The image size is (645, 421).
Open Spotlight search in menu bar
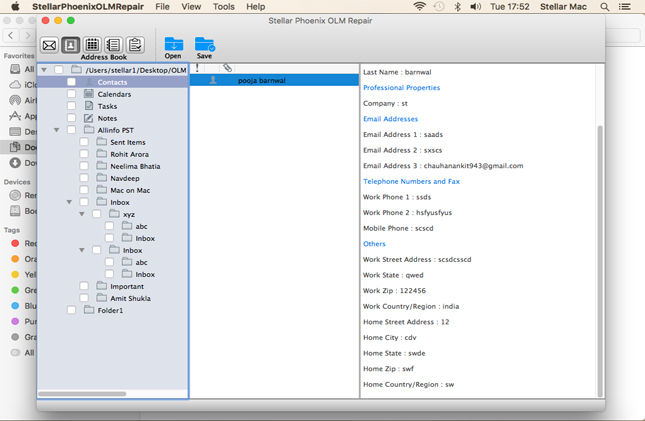(x=605, y=7)
